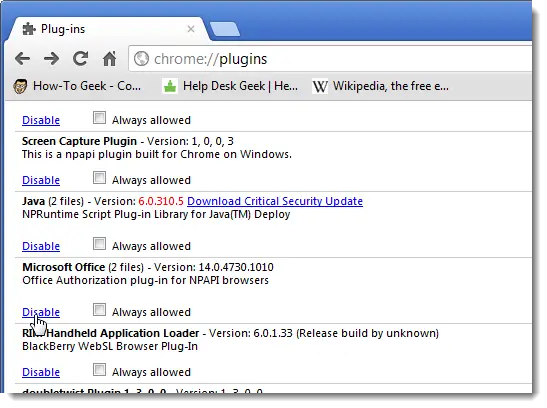Open the Help Desk Geek bookmark
The image size is (547, 408).
pyautogui.click(x=231, y=86)
